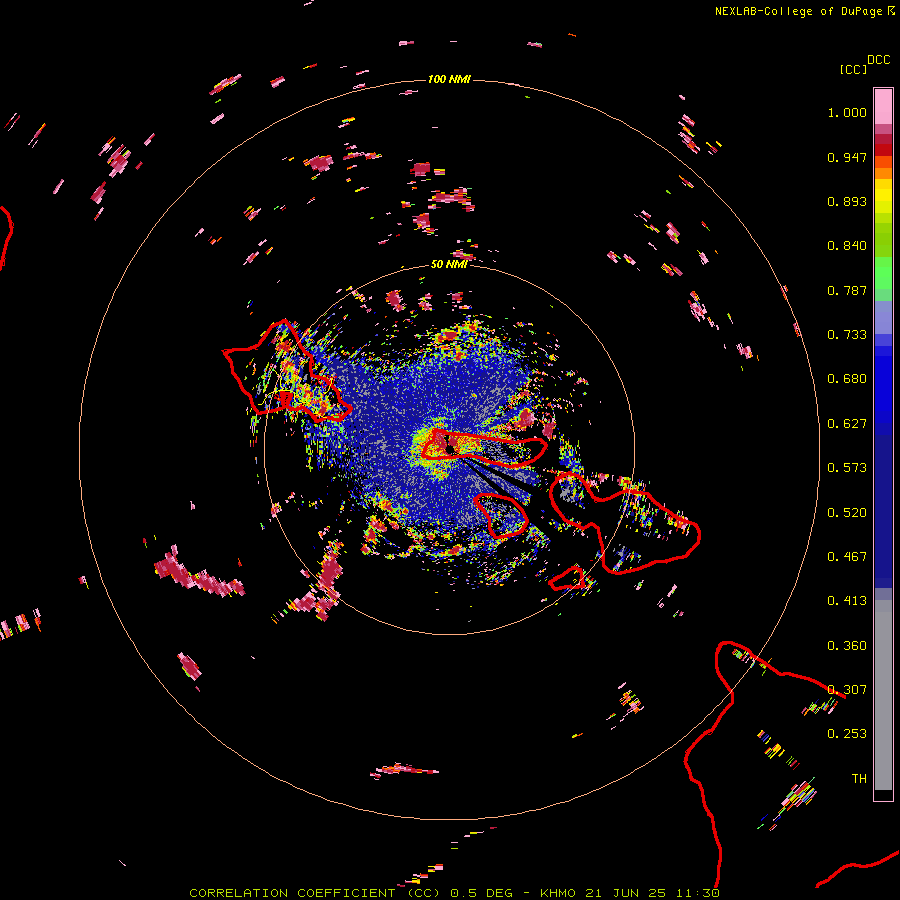Select the 0.467 scale value
The height and width of the screenshot is (900, 900).
click(847, 557)
